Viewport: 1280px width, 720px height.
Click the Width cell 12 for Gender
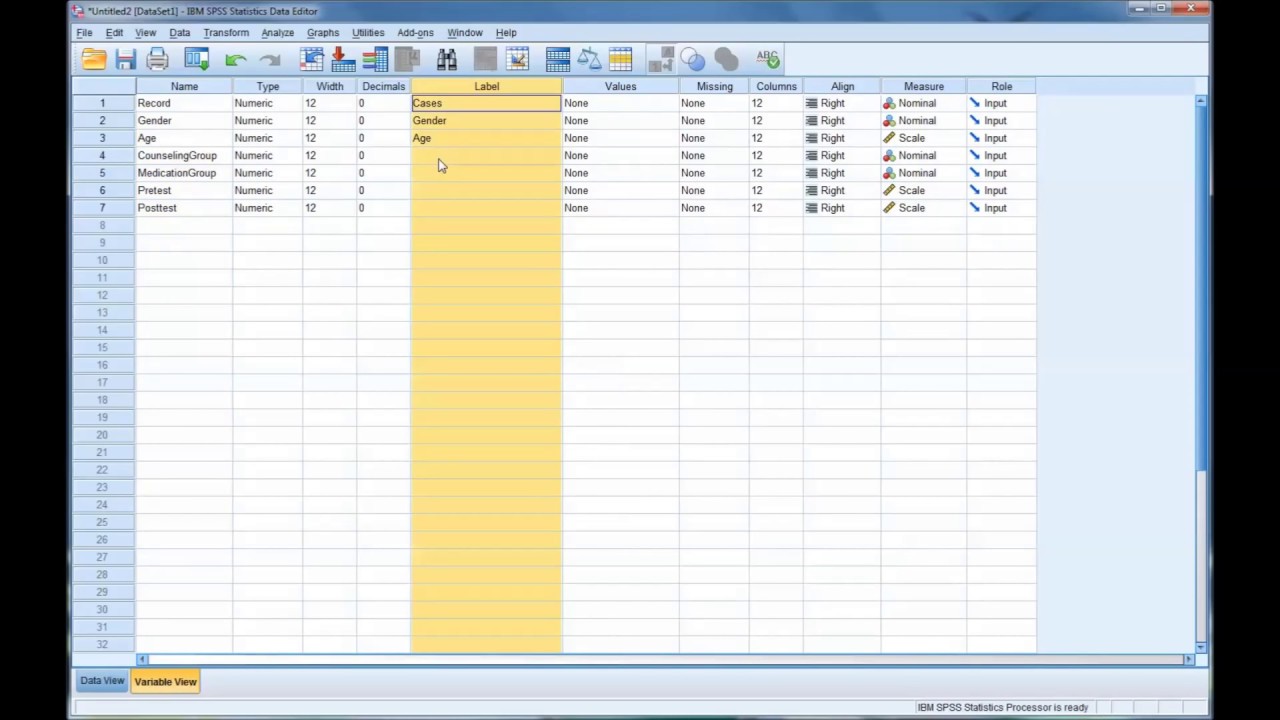pos(329,120)
